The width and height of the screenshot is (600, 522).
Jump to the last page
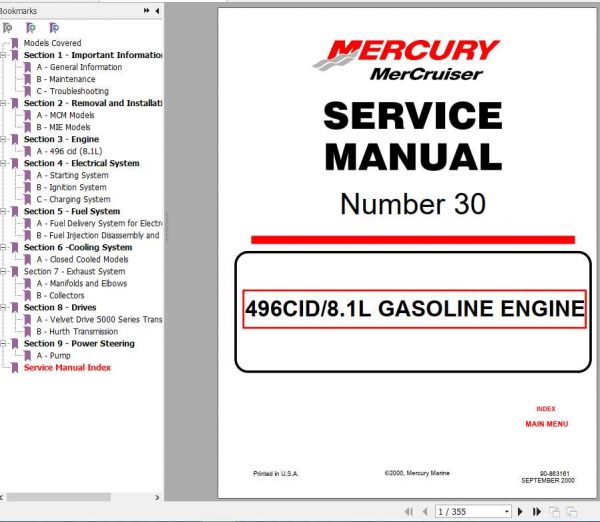tap(537, 511)
